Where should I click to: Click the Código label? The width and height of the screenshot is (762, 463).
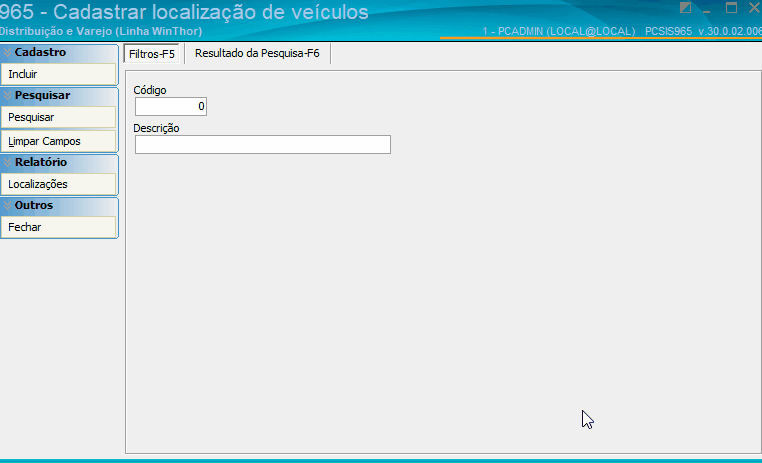[x=150, y=90]
